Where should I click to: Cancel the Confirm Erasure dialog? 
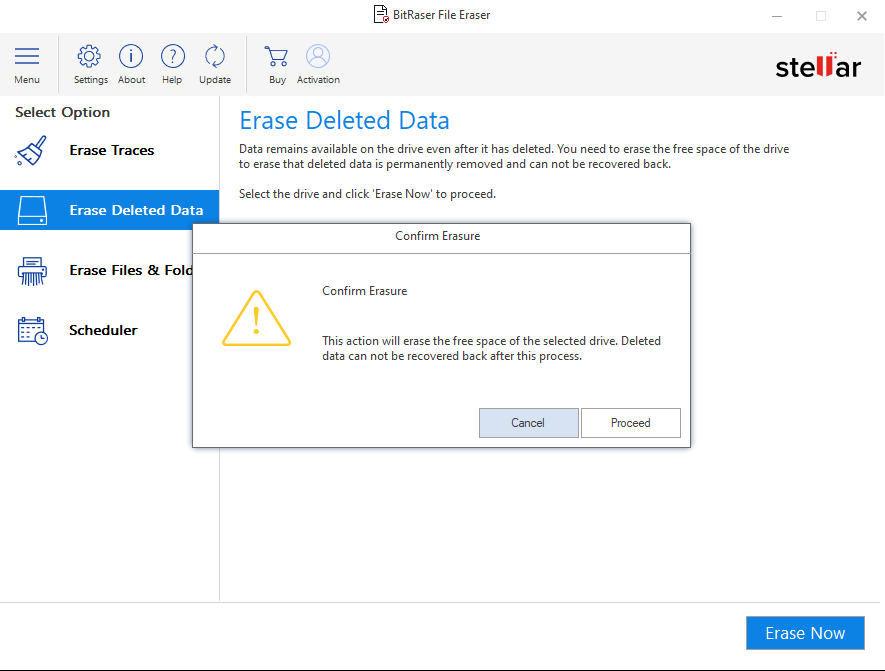528,423
